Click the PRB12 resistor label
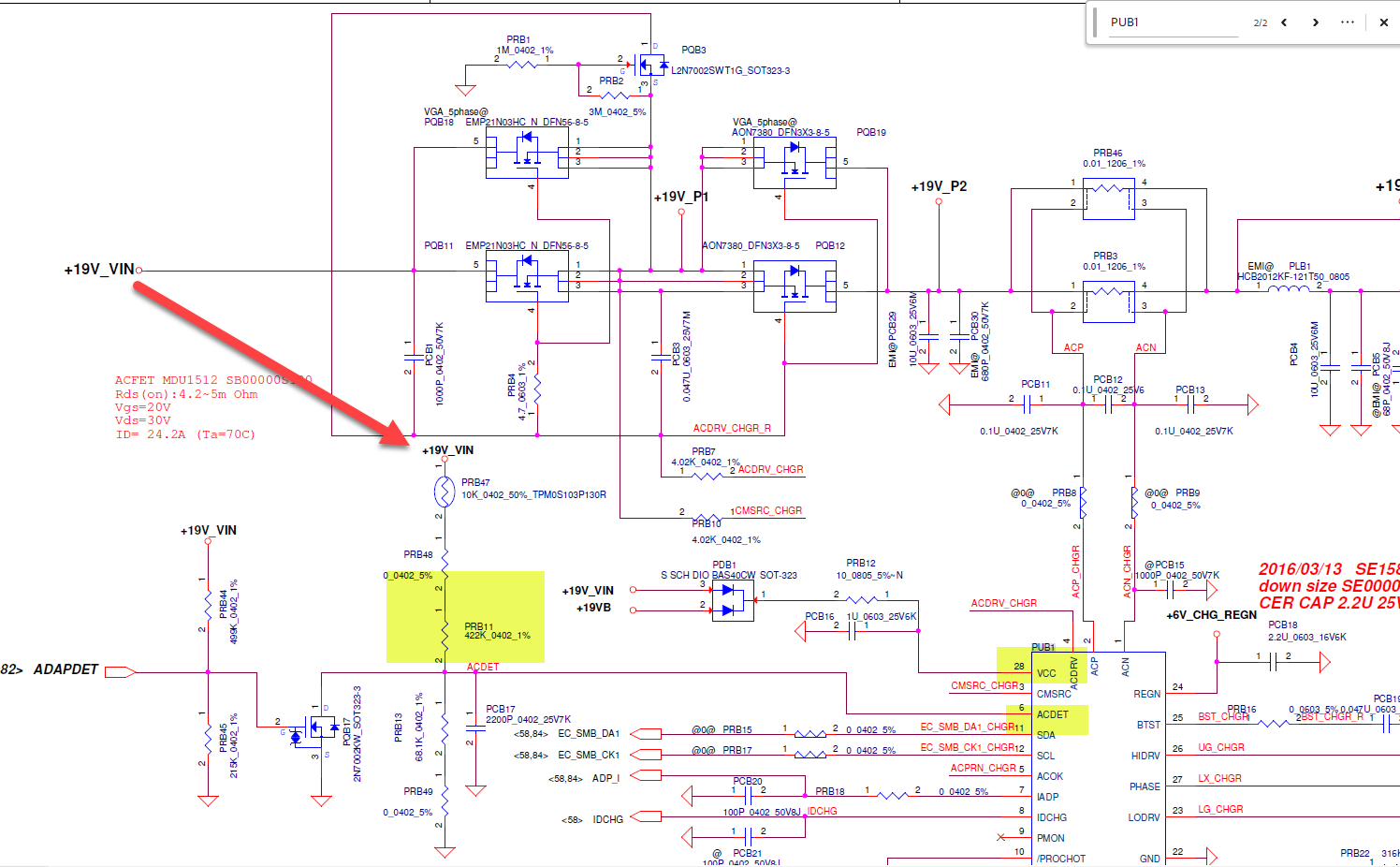 click(861, 564)
